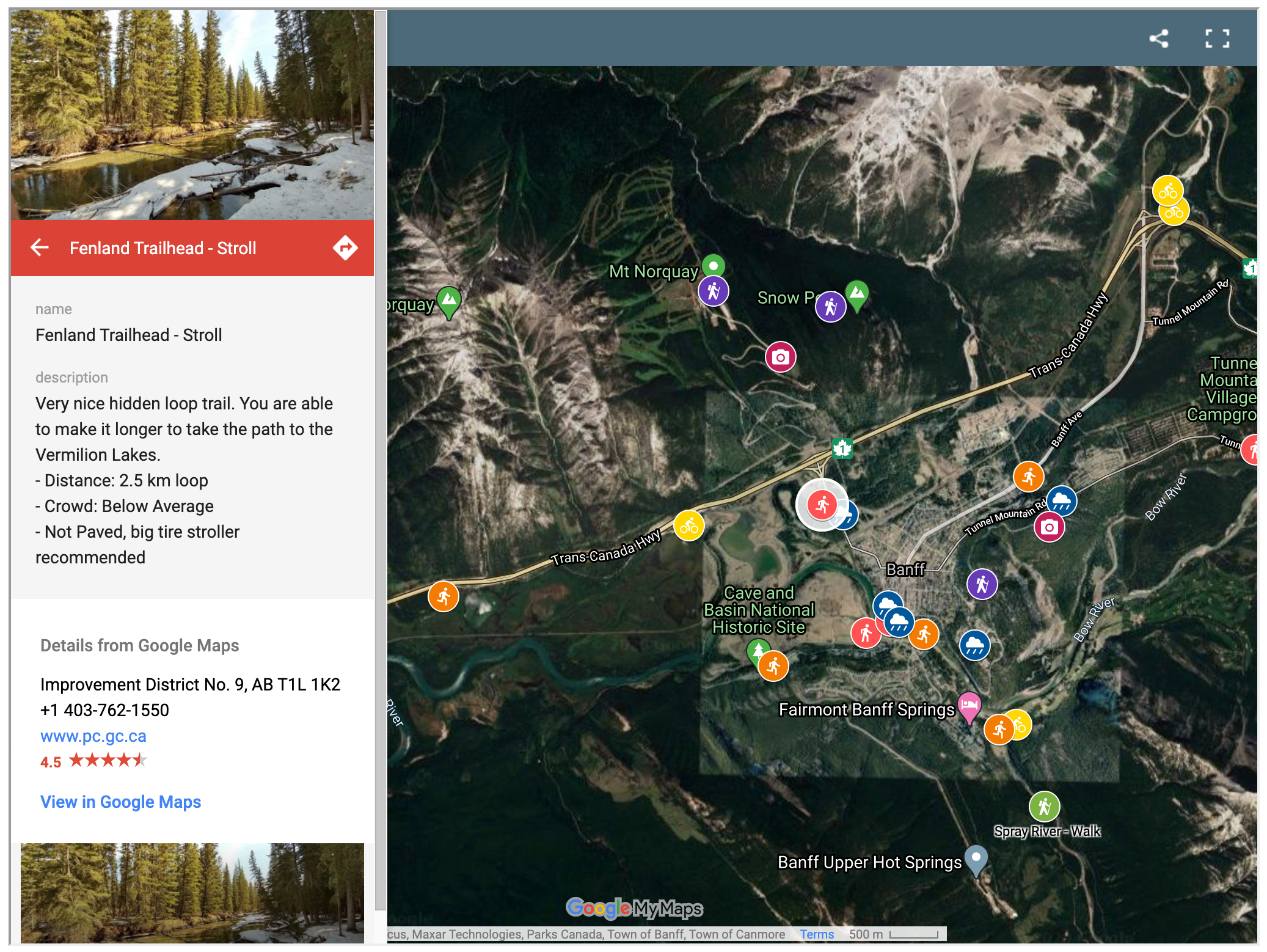Screen dimensions: 1267x952
Task: Select blue rain cloud marker on Tunnel Mountain Rd
Action: [1062, 501]
